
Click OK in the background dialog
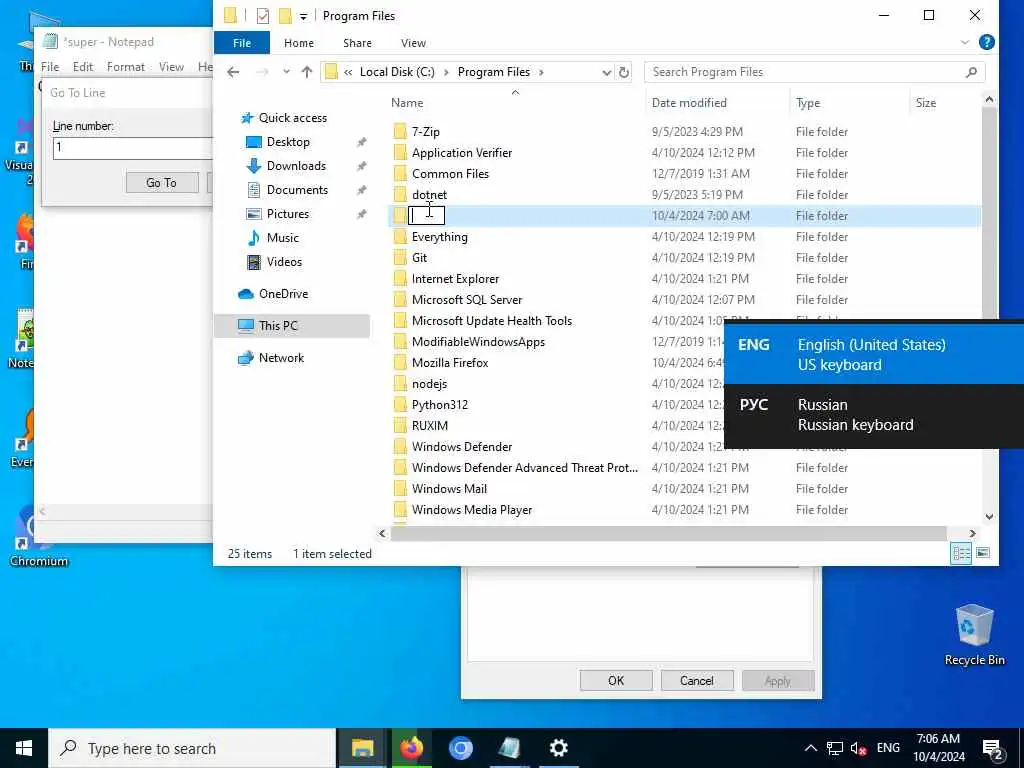tap(616, 680)
